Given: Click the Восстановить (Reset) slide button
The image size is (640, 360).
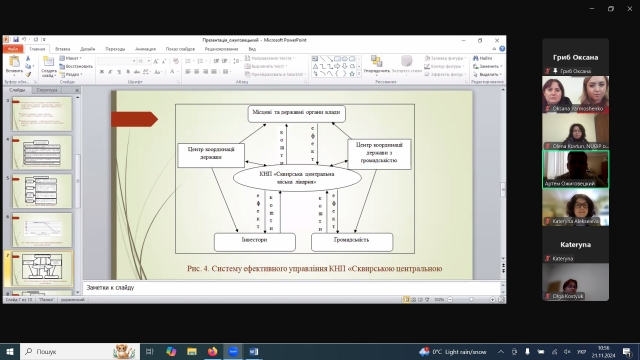Looking at the screenshot, I should (x=76, y=66).
